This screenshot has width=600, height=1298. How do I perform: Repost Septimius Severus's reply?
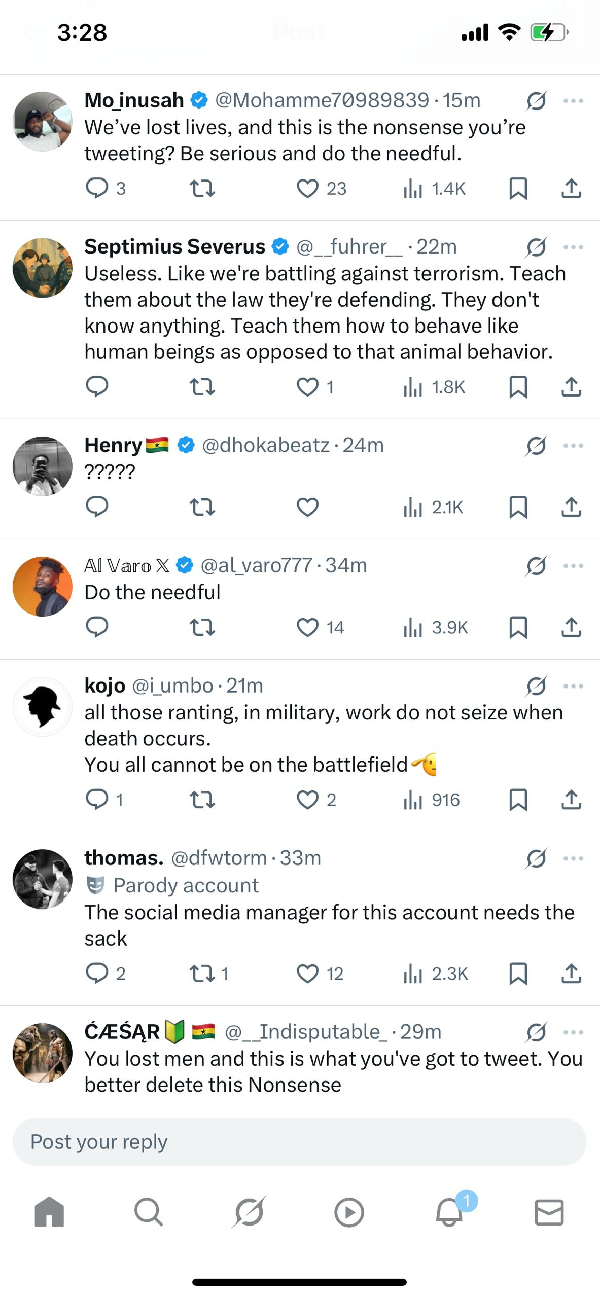point(202,387)
